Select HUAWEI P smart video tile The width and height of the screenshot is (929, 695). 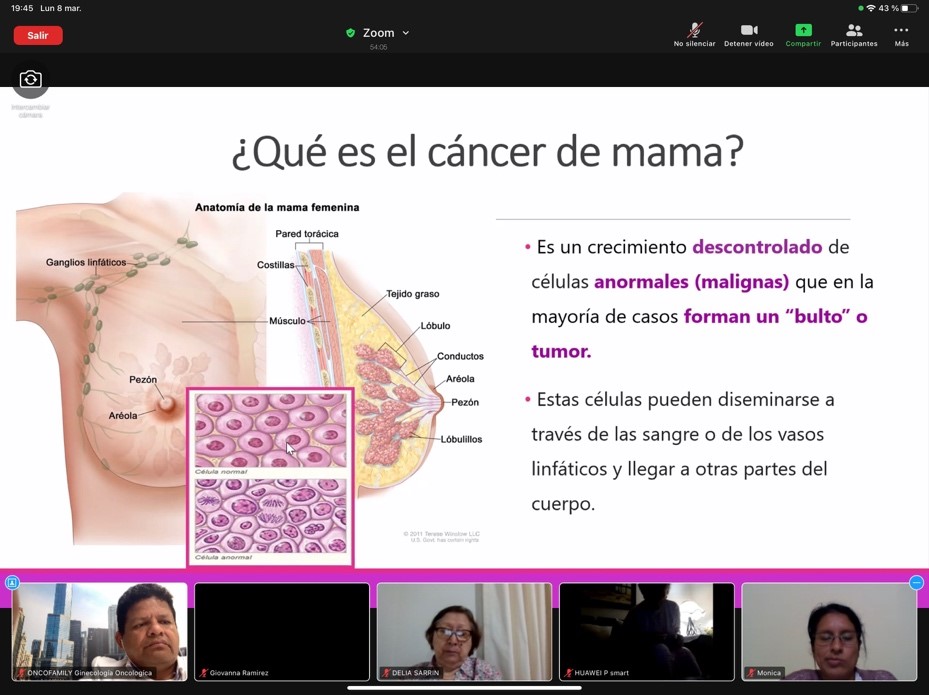point(647,632)
